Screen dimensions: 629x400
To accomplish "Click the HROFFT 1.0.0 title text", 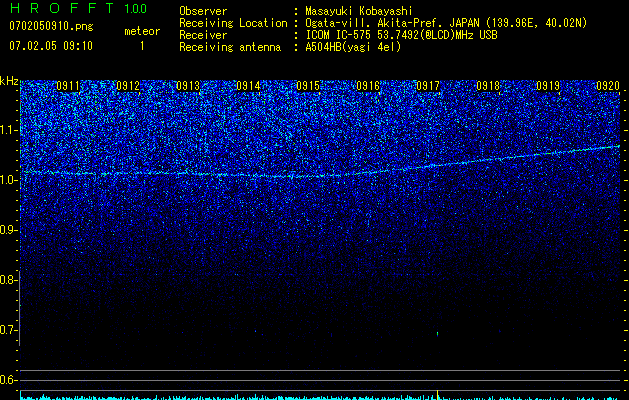I will (78, 8).
